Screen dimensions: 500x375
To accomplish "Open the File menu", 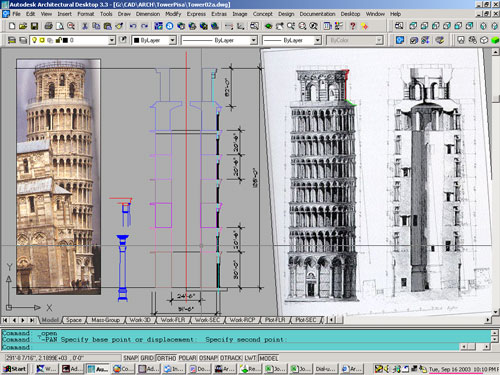I will (x=16, y=14).
